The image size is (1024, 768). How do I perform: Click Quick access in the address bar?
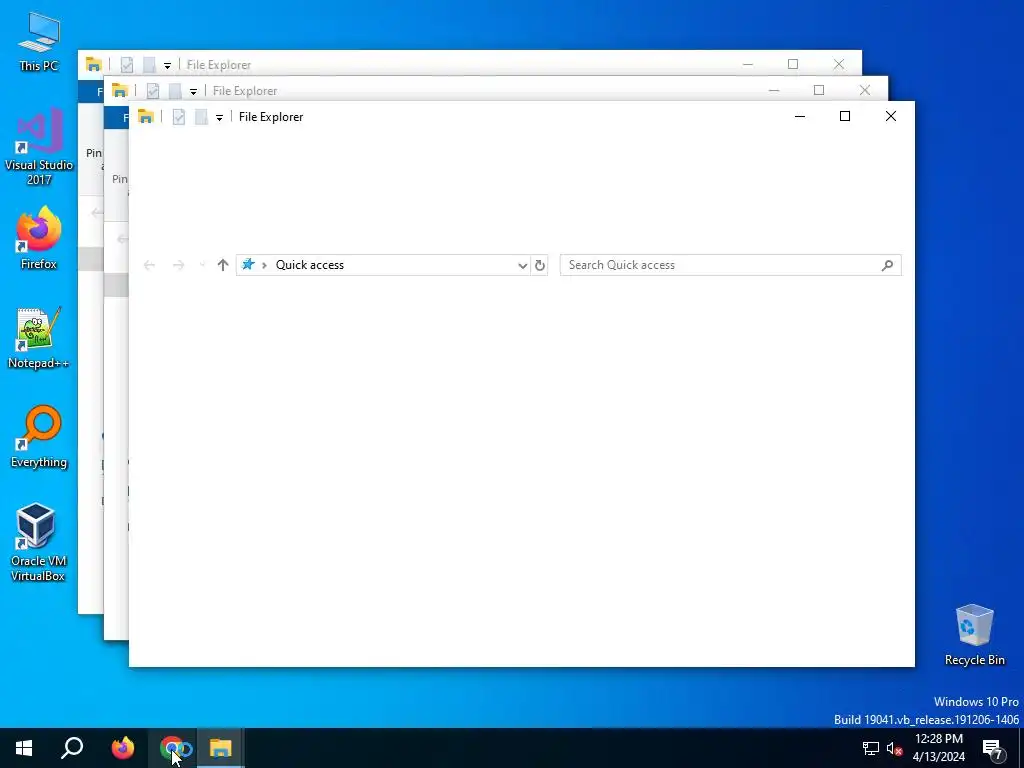(x=310, y=265)
